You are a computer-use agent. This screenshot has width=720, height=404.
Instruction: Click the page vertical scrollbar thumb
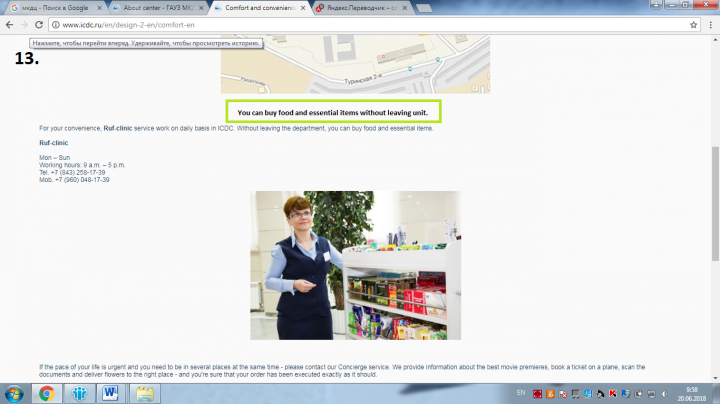click(715, 203)
